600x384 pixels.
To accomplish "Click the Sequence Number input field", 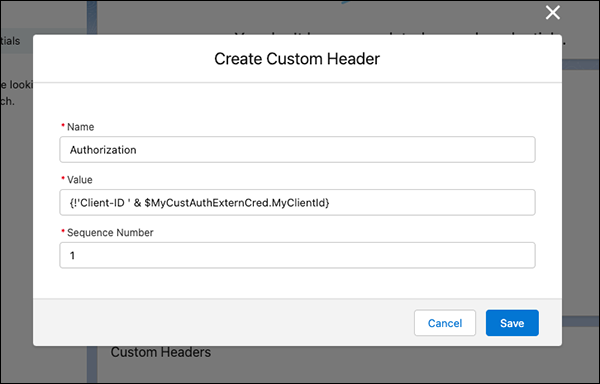I will click(x=297, y=255).
